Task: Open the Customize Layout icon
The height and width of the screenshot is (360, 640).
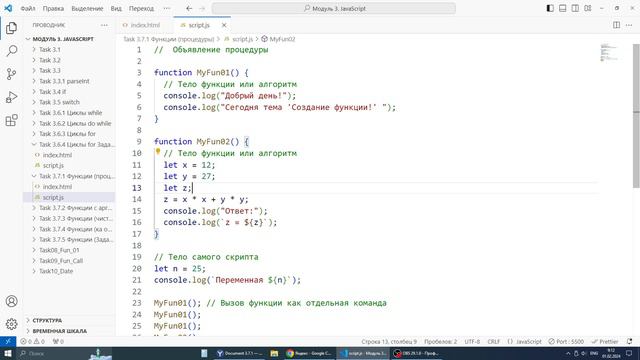Action: (588, 8)
